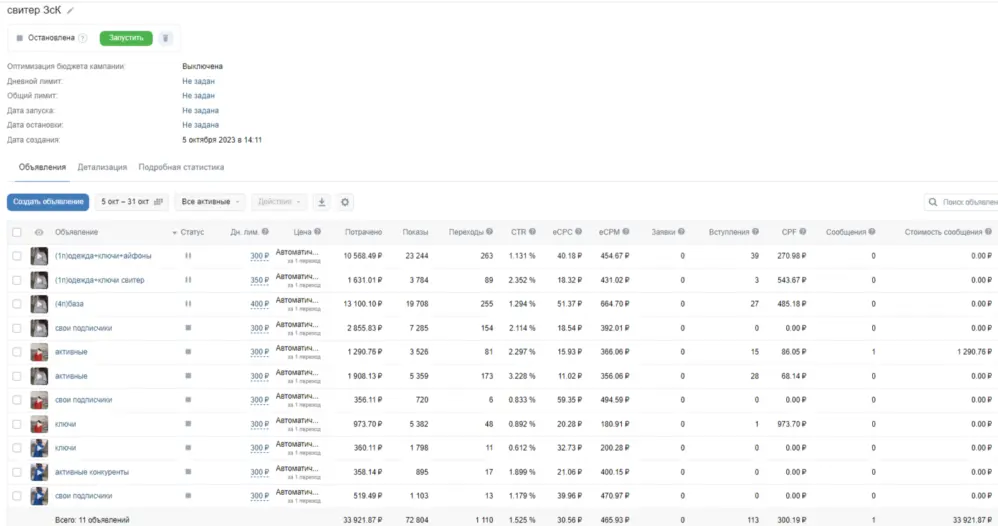Click the pencil icon to rename campaign
Screen dimensions: 998x526
coord(71,10)
